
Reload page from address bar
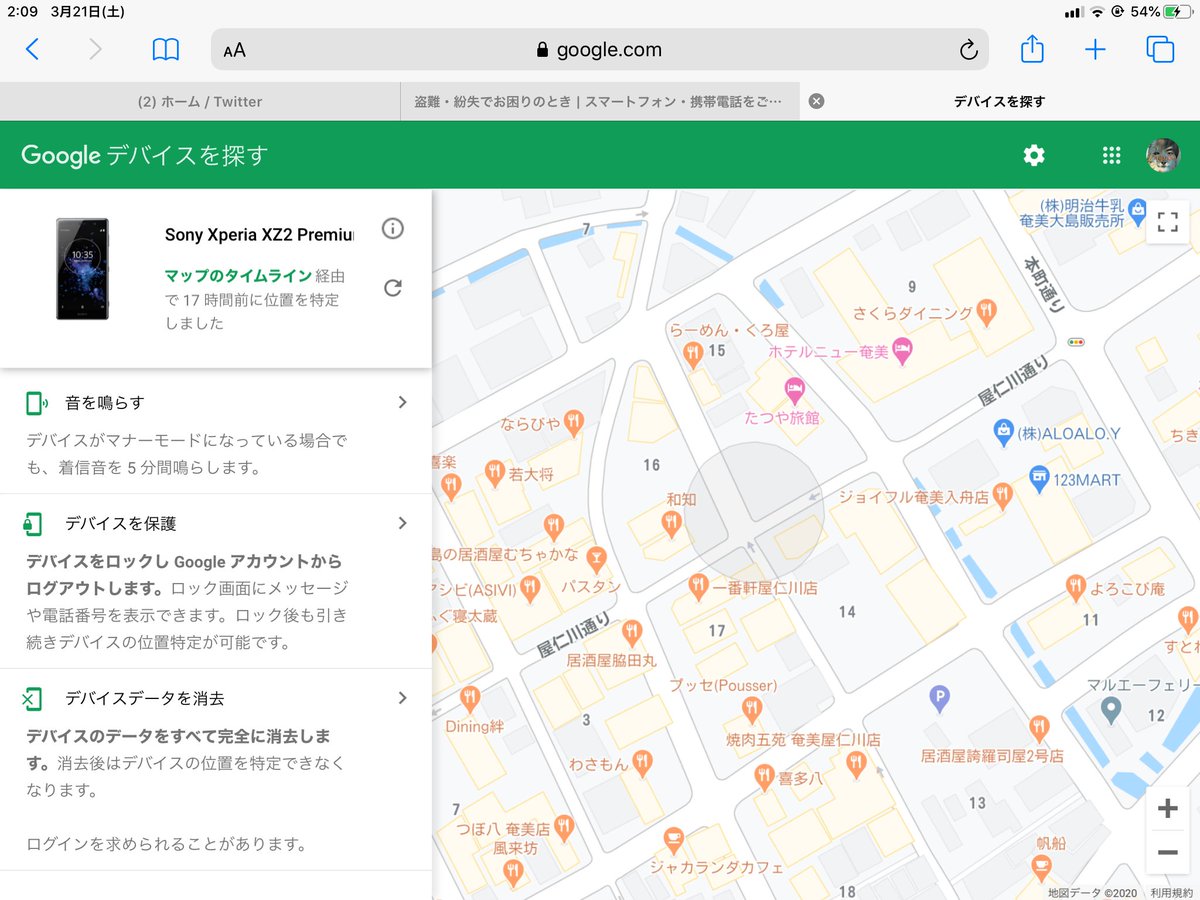pos(967,50)
